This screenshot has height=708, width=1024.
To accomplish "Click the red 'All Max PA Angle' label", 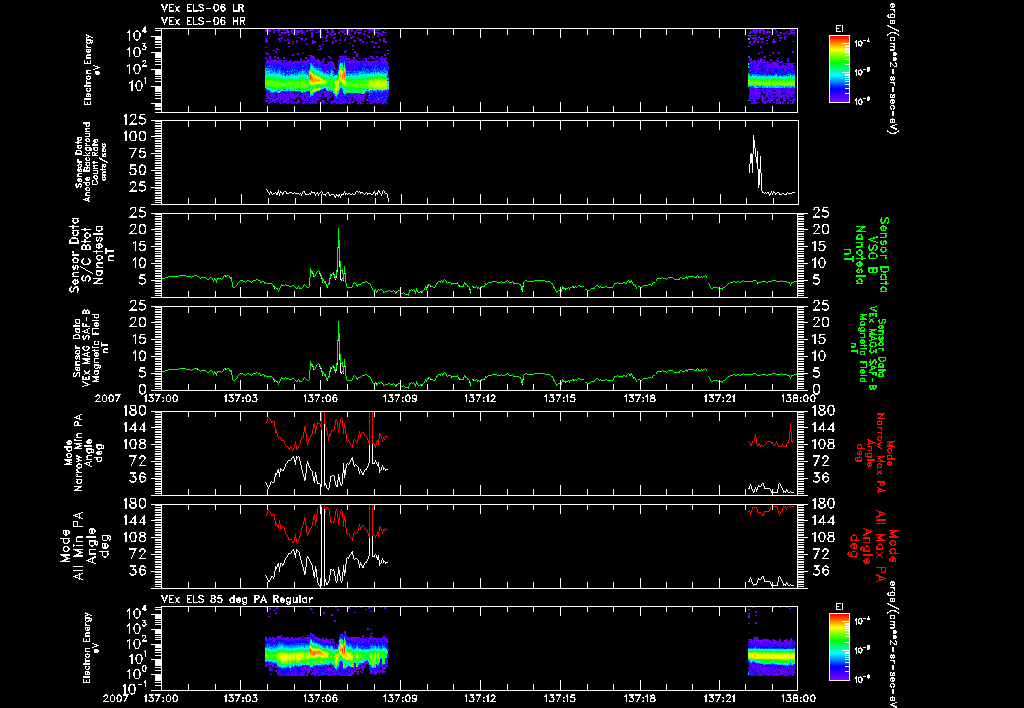I will pos(872,545).
